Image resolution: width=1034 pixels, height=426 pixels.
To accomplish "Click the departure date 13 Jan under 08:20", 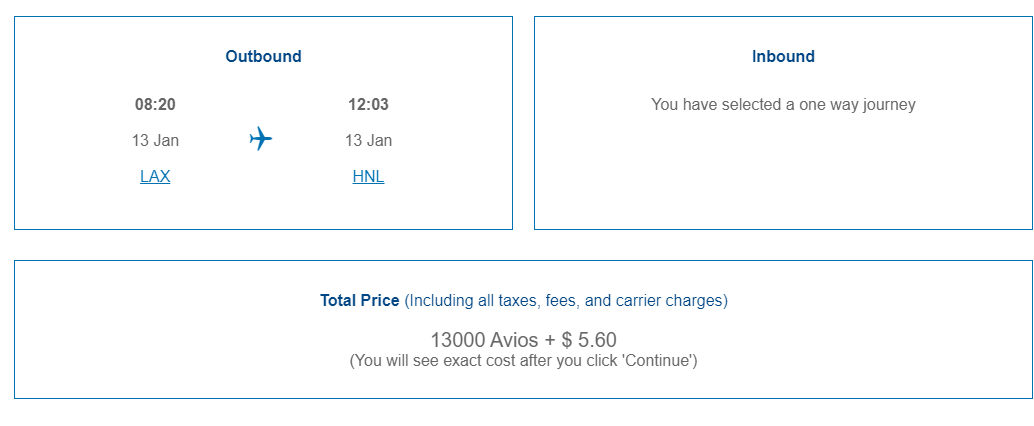I will coord(155,140).
